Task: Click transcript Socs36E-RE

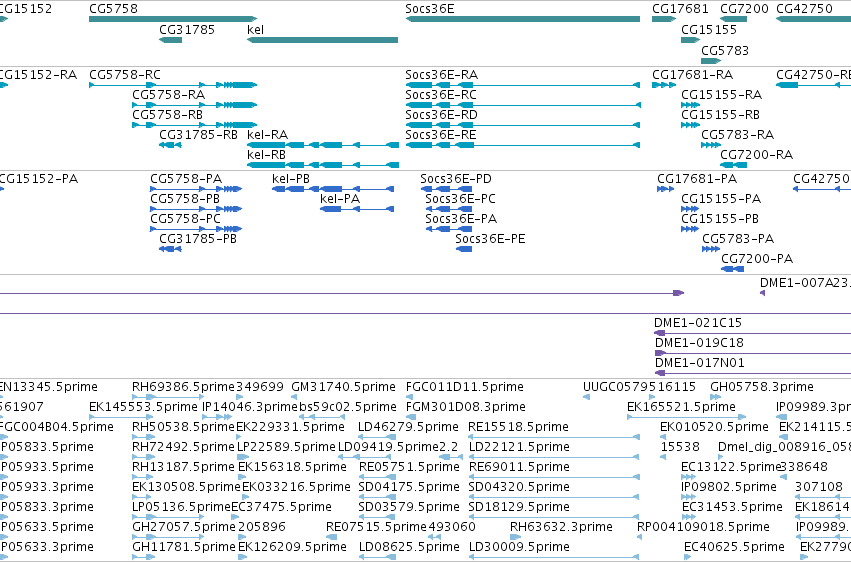Action: point(523,145)
